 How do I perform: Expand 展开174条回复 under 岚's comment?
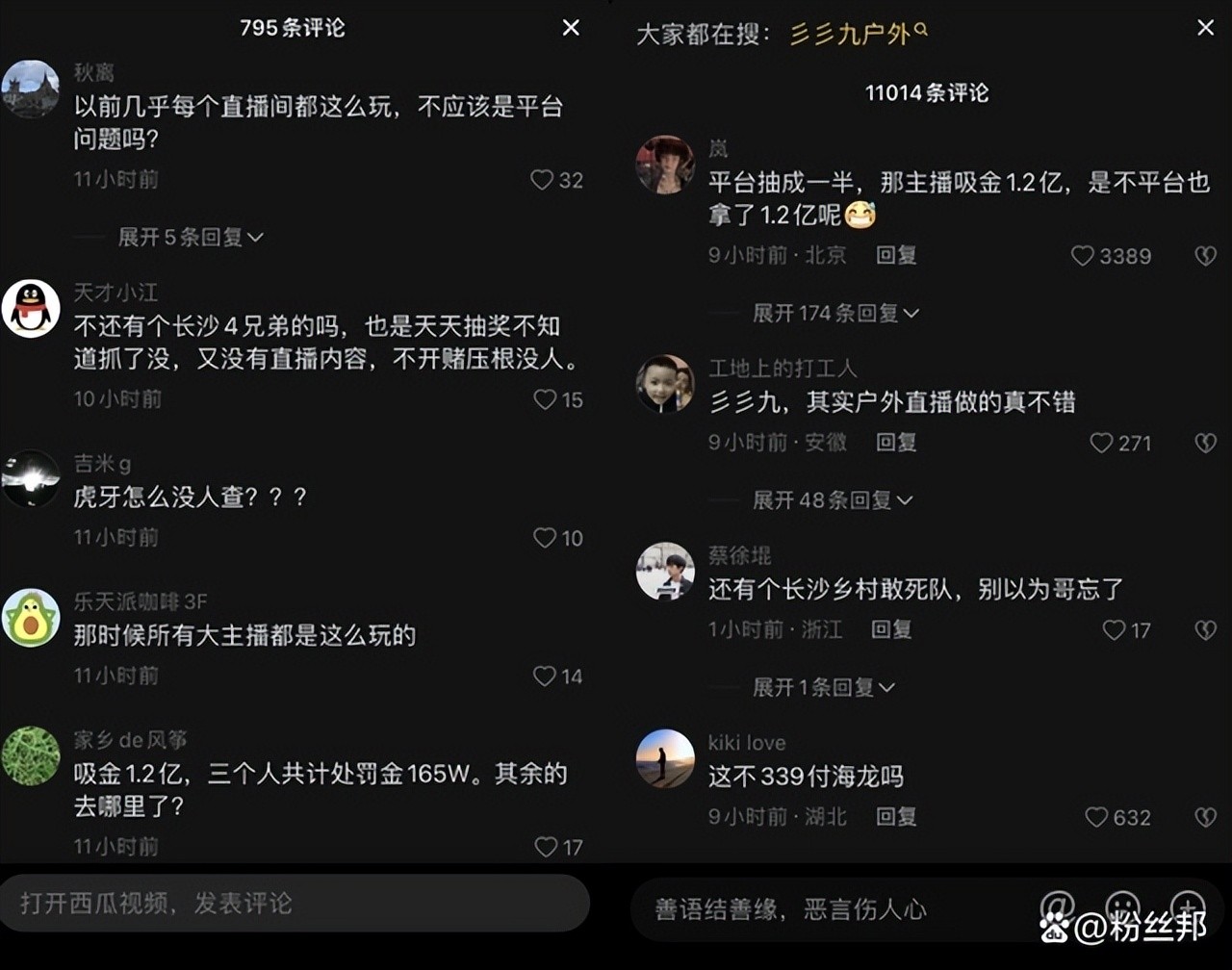click(835, 313)
